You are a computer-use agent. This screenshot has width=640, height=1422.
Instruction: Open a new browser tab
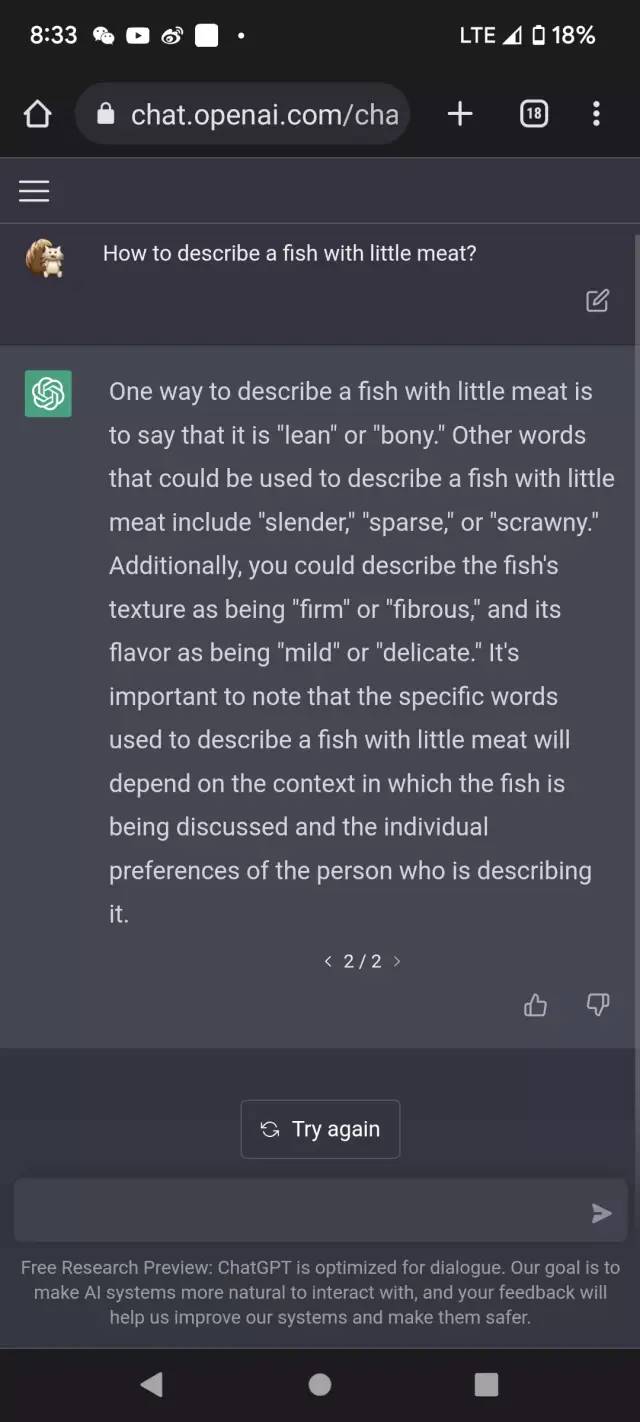point(460,114)
